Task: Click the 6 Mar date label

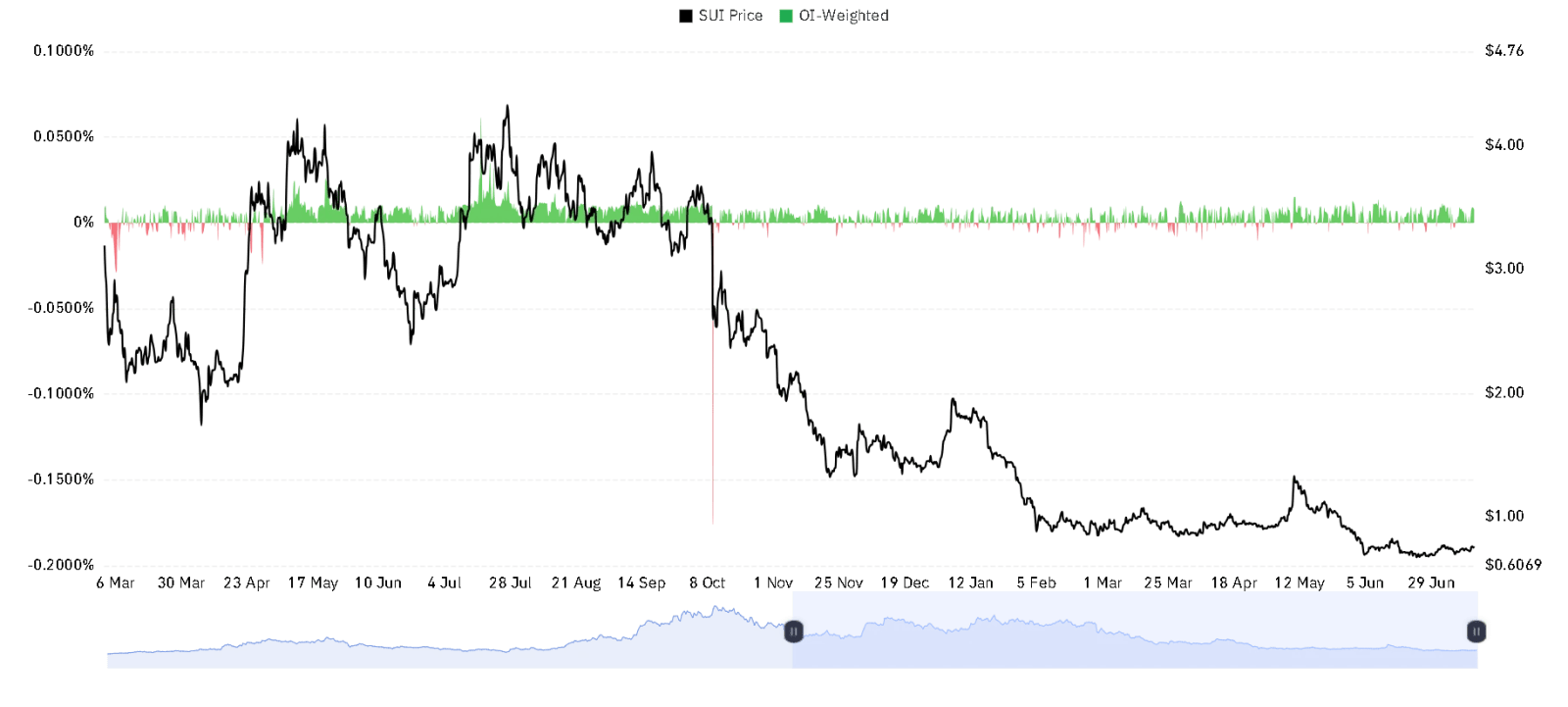Action: [116, 582]
